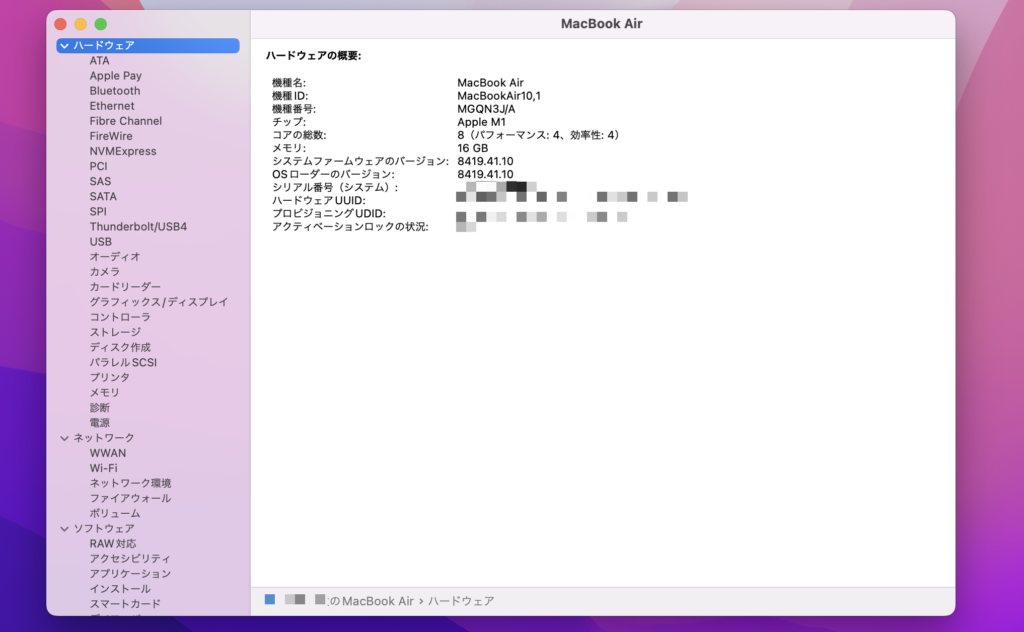This screenshot has width=1024, height=632.
Task: View 電源 power information
Action: click(100, 422)
